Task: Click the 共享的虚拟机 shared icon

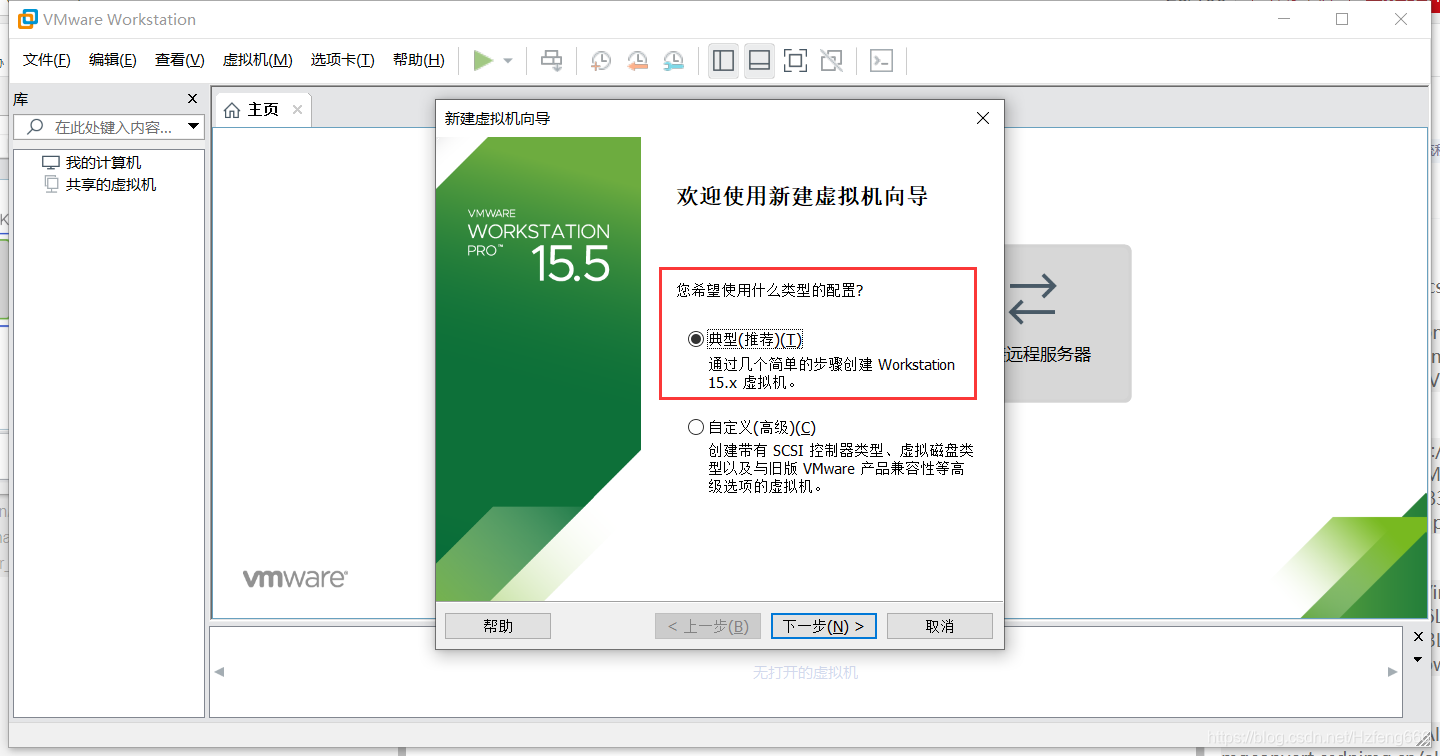Action: pos(52,185)
